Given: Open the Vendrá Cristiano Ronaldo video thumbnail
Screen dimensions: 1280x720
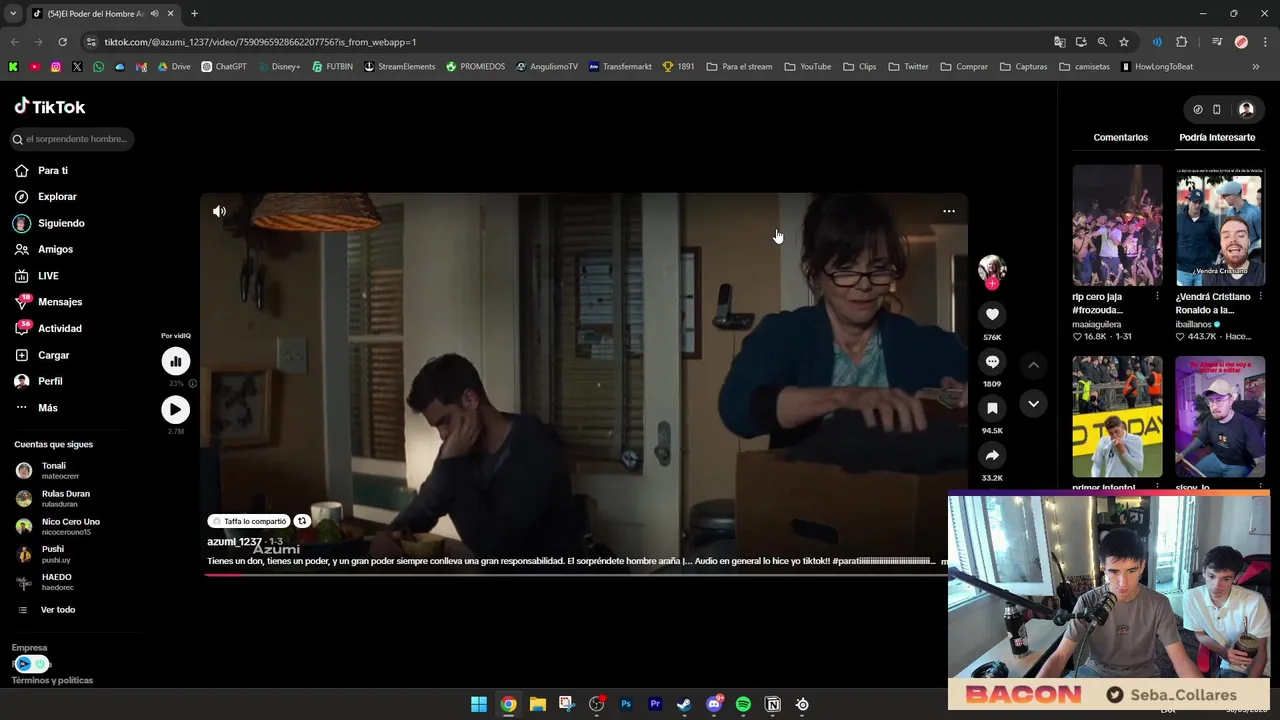Looking at the screenshot, I should (1220, 226).
